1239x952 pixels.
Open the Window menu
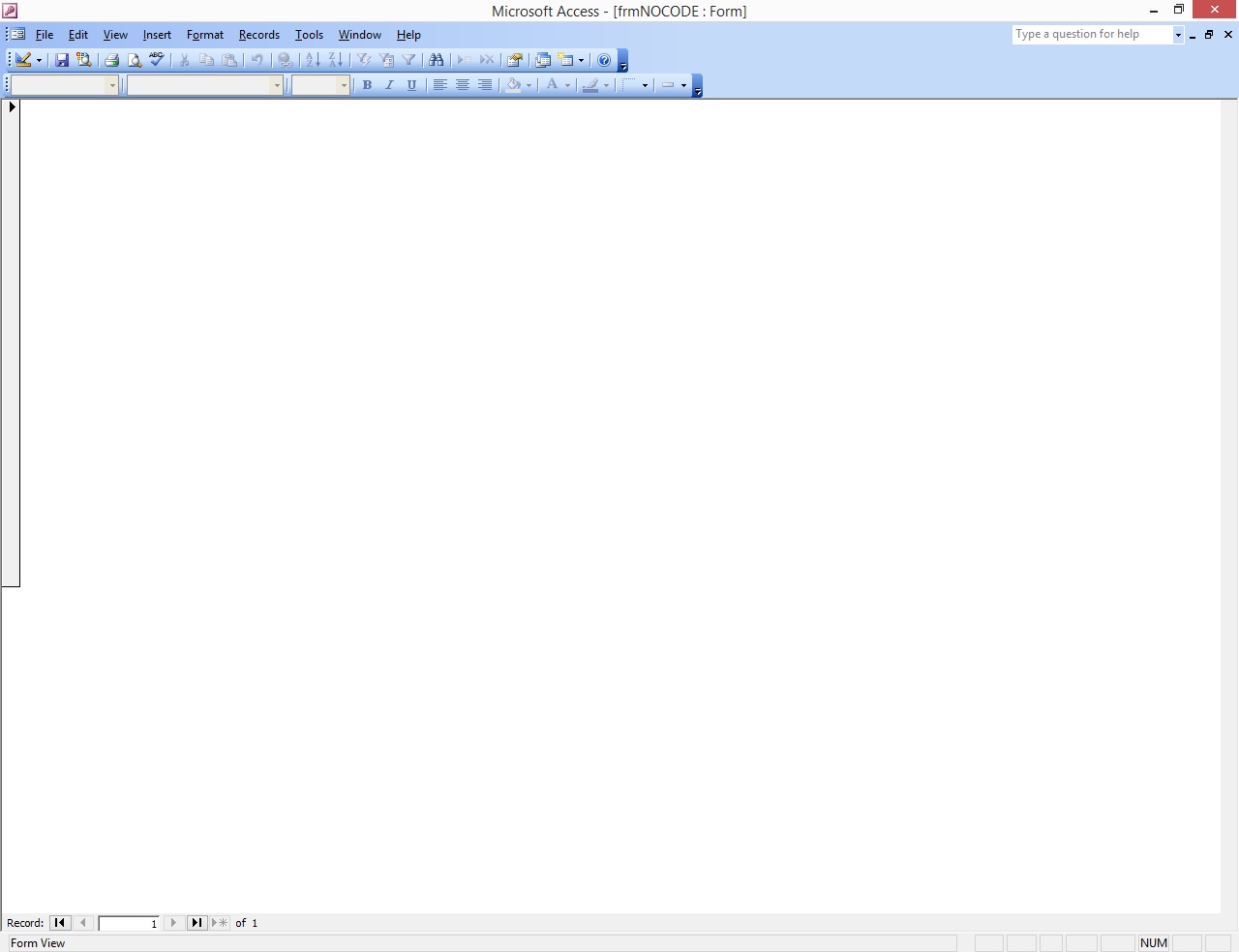359,35
